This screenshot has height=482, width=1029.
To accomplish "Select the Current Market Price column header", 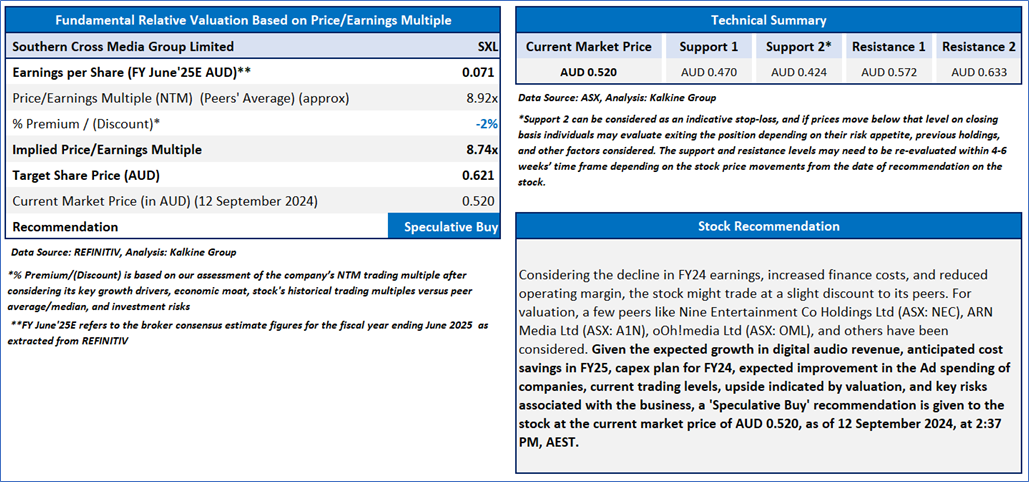I will pyautogui.click(x=589, y=46).
